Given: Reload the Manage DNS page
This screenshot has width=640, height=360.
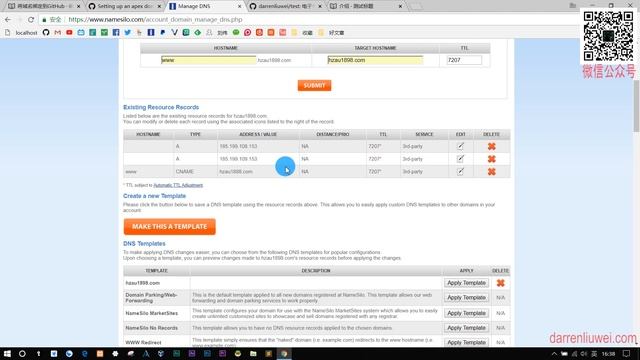Looking at the screenshot, I should [x=31, y=19].
